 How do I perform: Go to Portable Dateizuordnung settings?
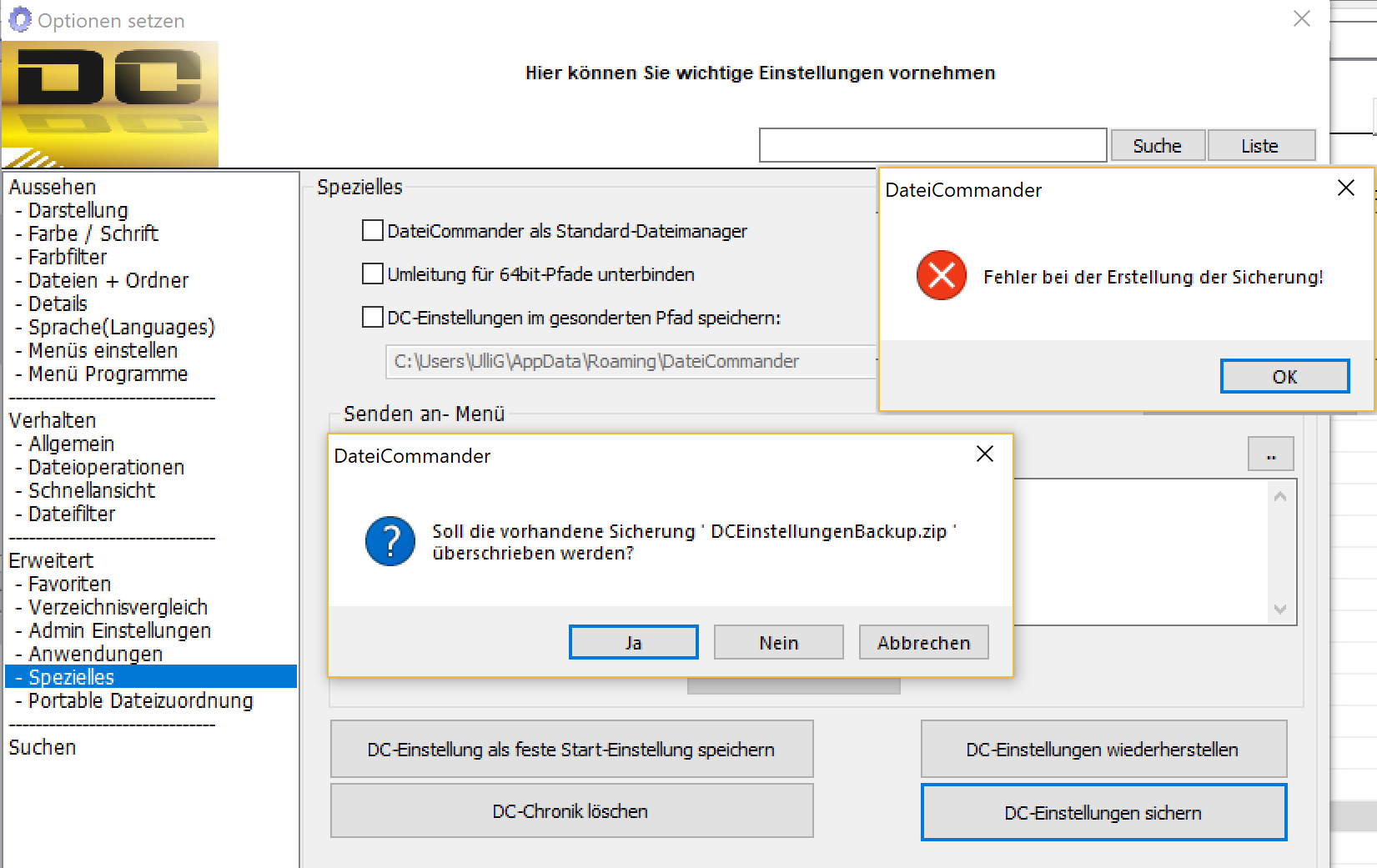[140, 701]
